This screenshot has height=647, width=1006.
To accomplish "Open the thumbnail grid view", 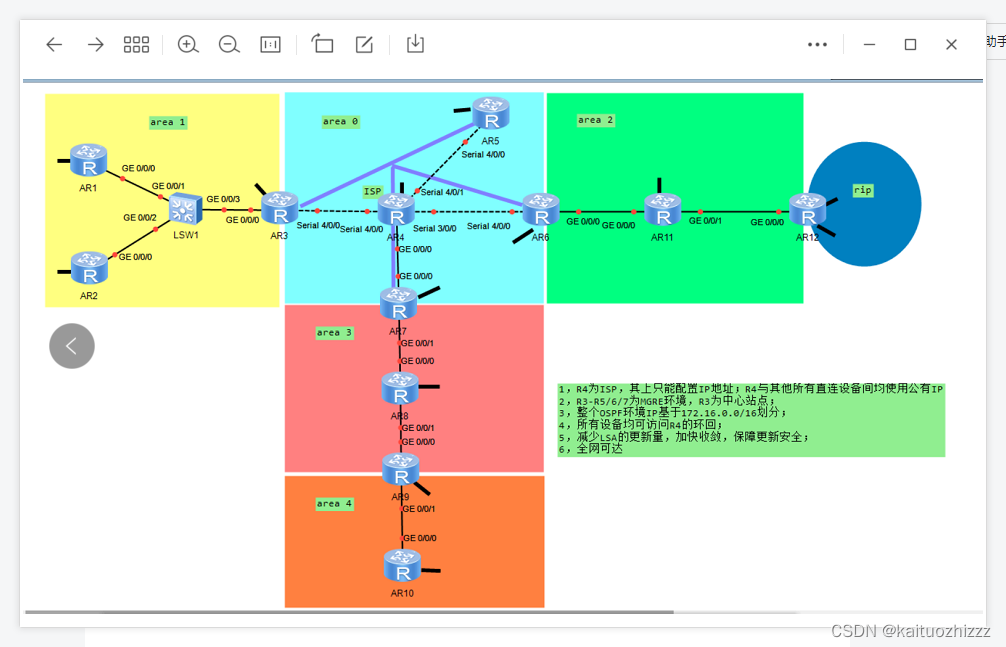I will (136, 44).
